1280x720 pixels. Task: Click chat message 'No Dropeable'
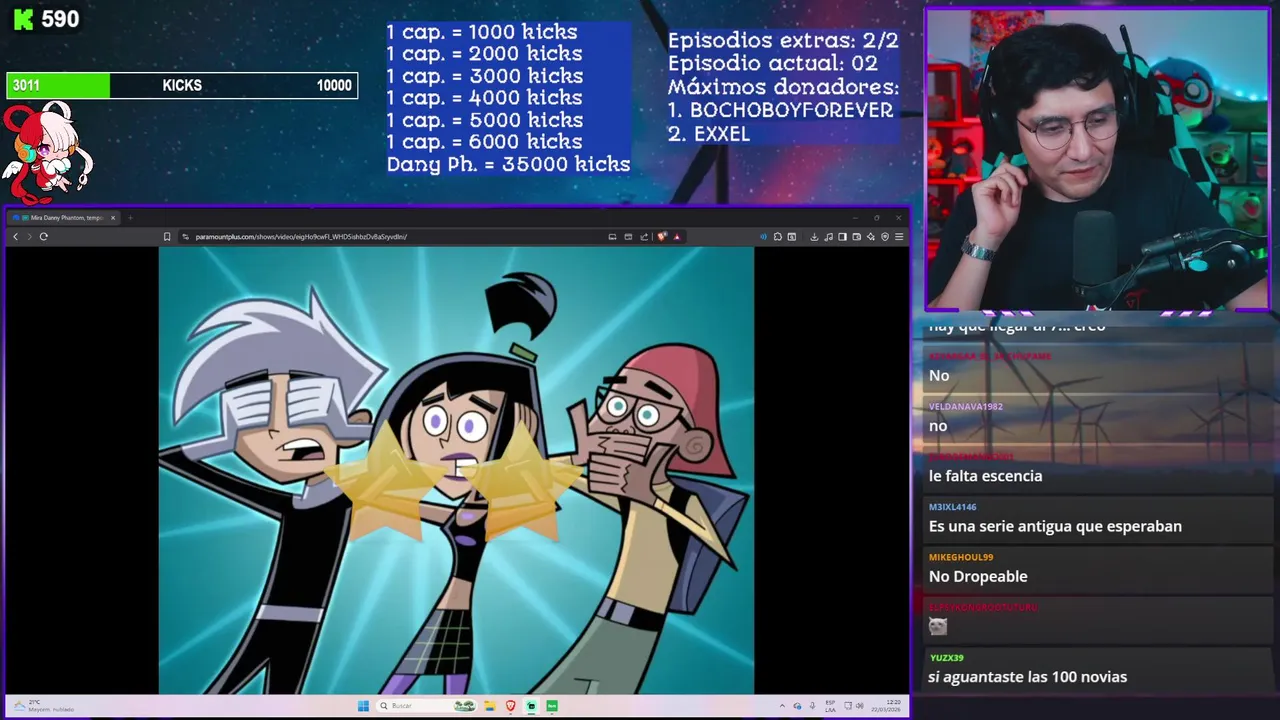point(978,576)
